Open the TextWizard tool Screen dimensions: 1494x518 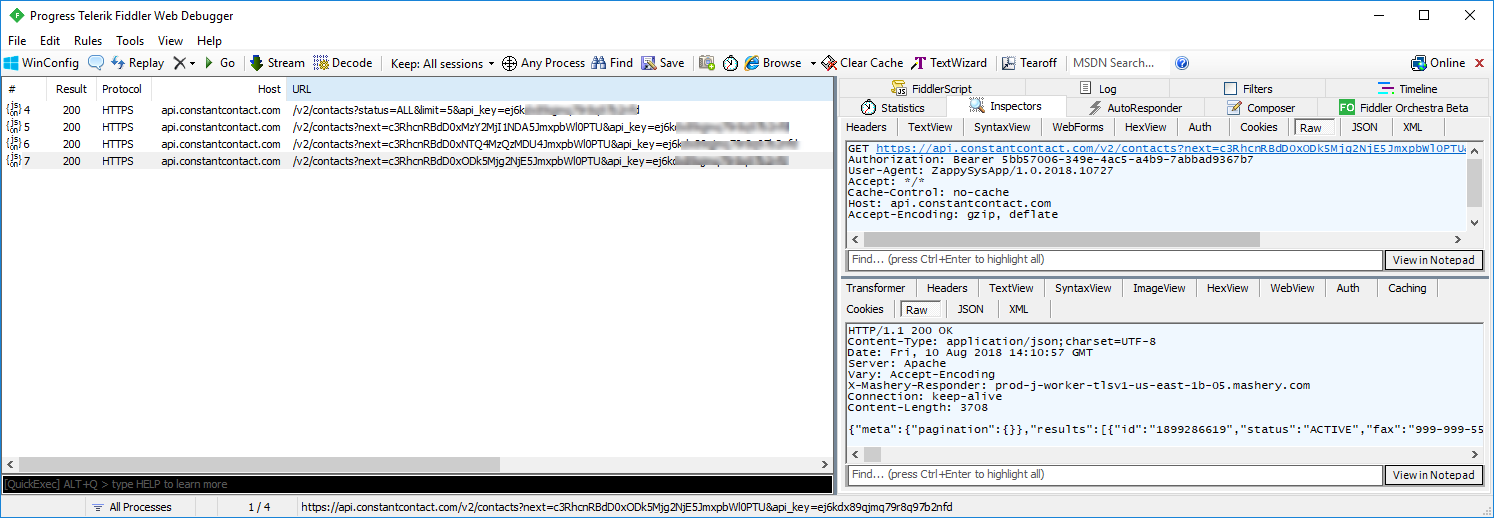[949, 63]
